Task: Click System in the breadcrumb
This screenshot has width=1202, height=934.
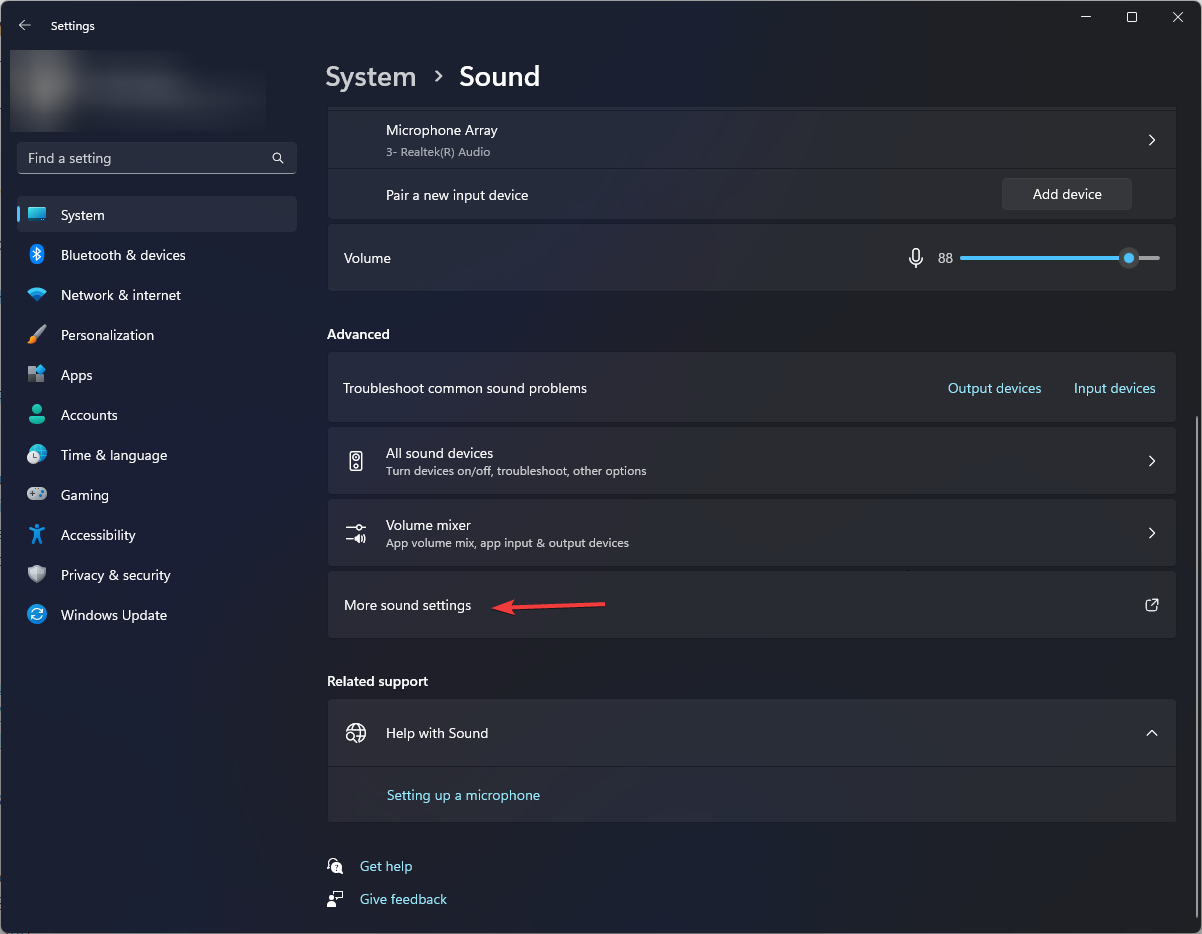Action: [x=371, y=77]
